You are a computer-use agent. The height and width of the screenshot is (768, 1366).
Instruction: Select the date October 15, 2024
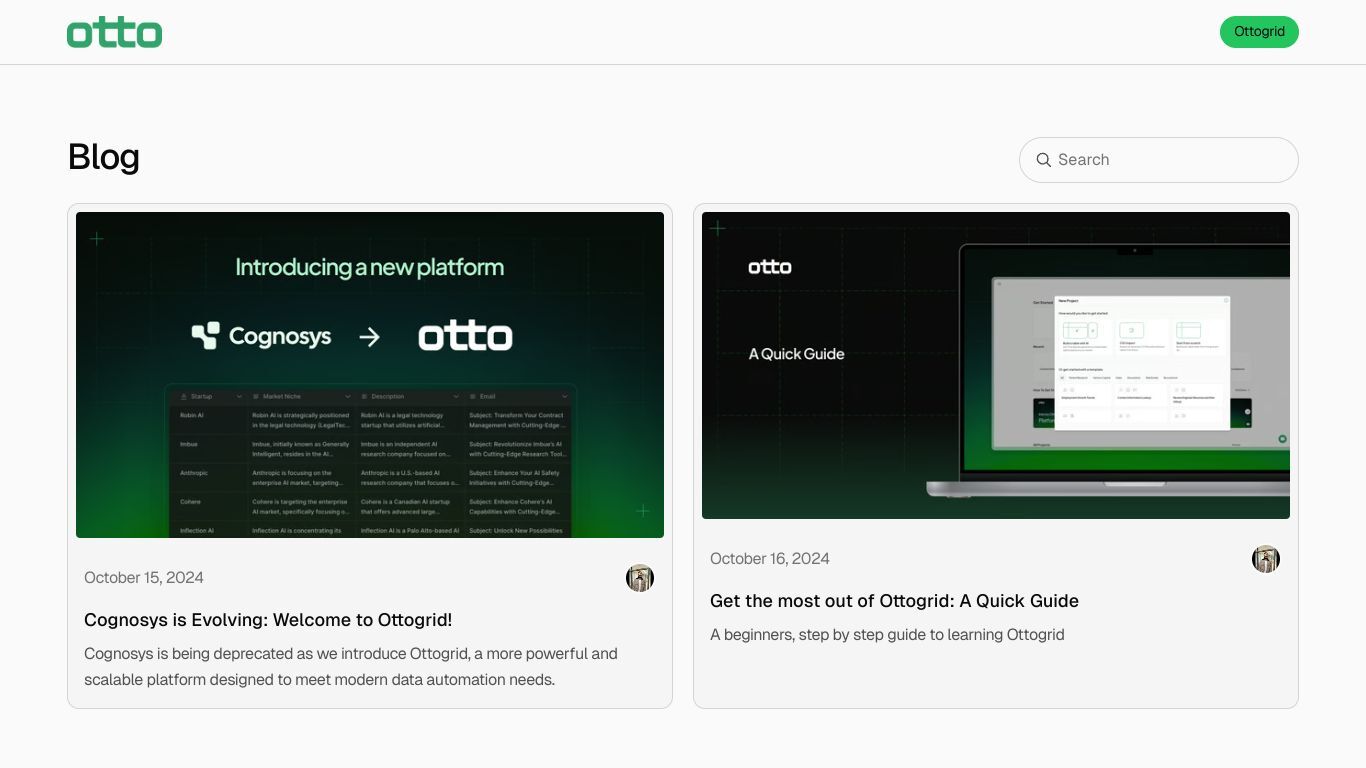pyautogui.click(x=144, y=578)
